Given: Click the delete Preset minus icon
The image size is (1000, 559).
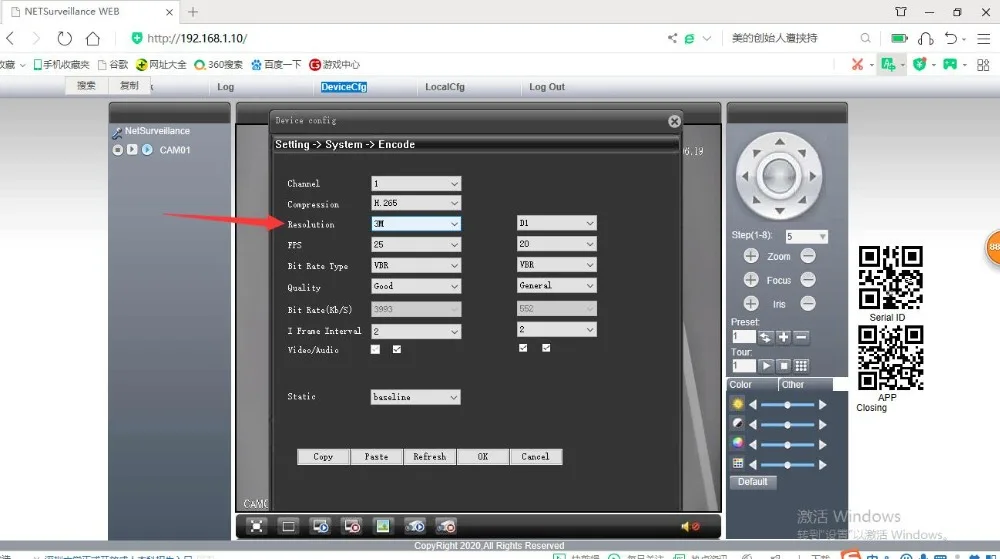Looking at the screenshot, I should (x=802, y=337).
